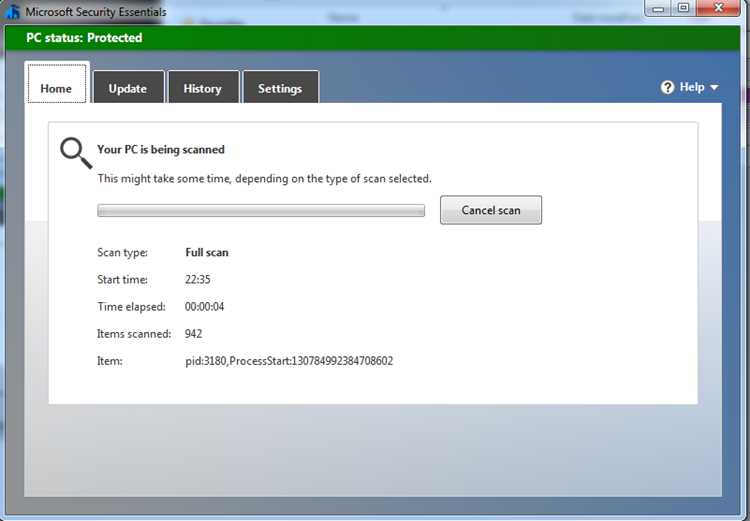The width and height of the screenshot is (750, 521).
Task: Click the 'Scan type:' label
Action: click(x=122, y=253)
